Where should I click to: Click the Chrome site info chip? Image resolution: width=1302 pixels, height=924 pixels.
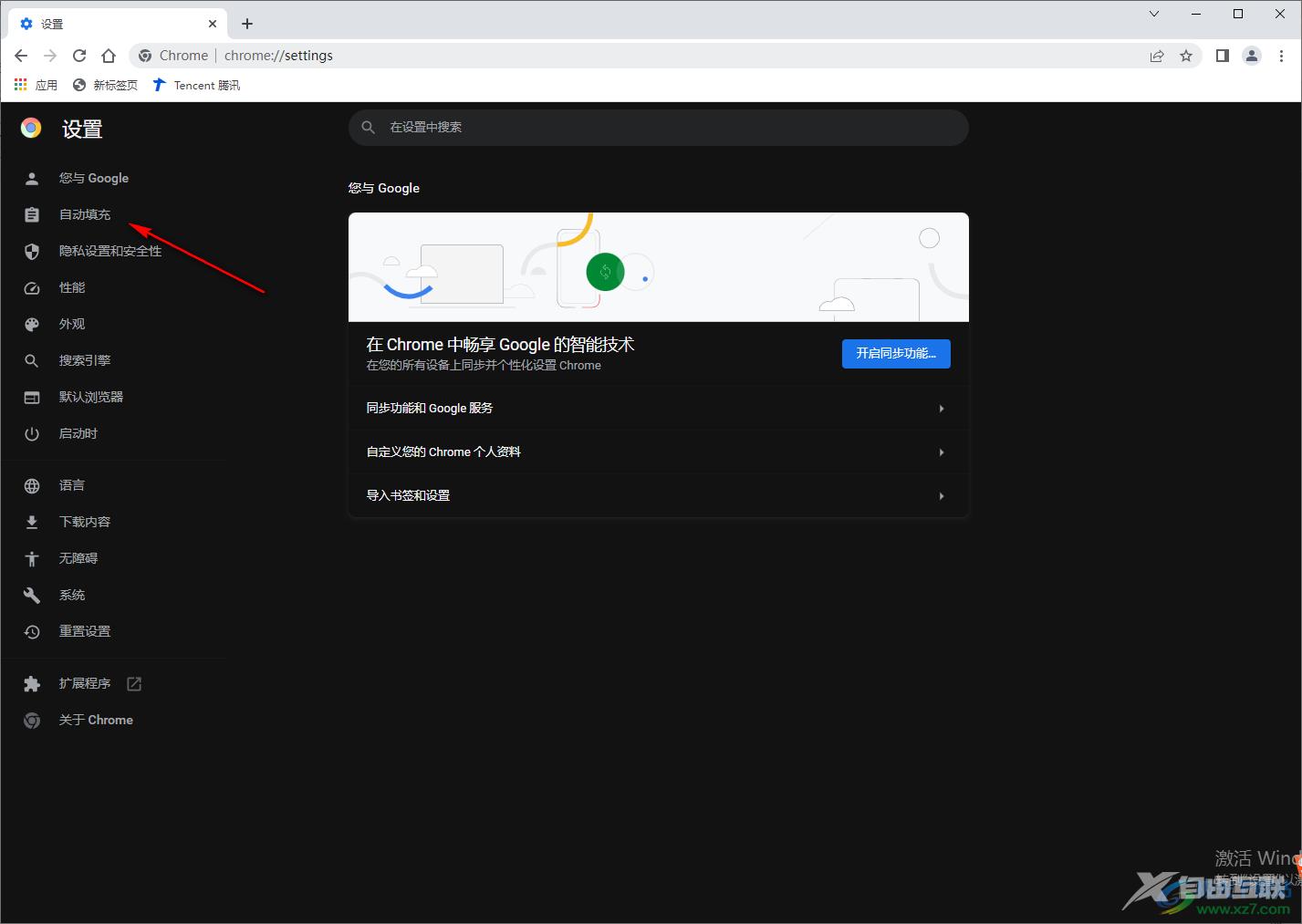(173, 56)
